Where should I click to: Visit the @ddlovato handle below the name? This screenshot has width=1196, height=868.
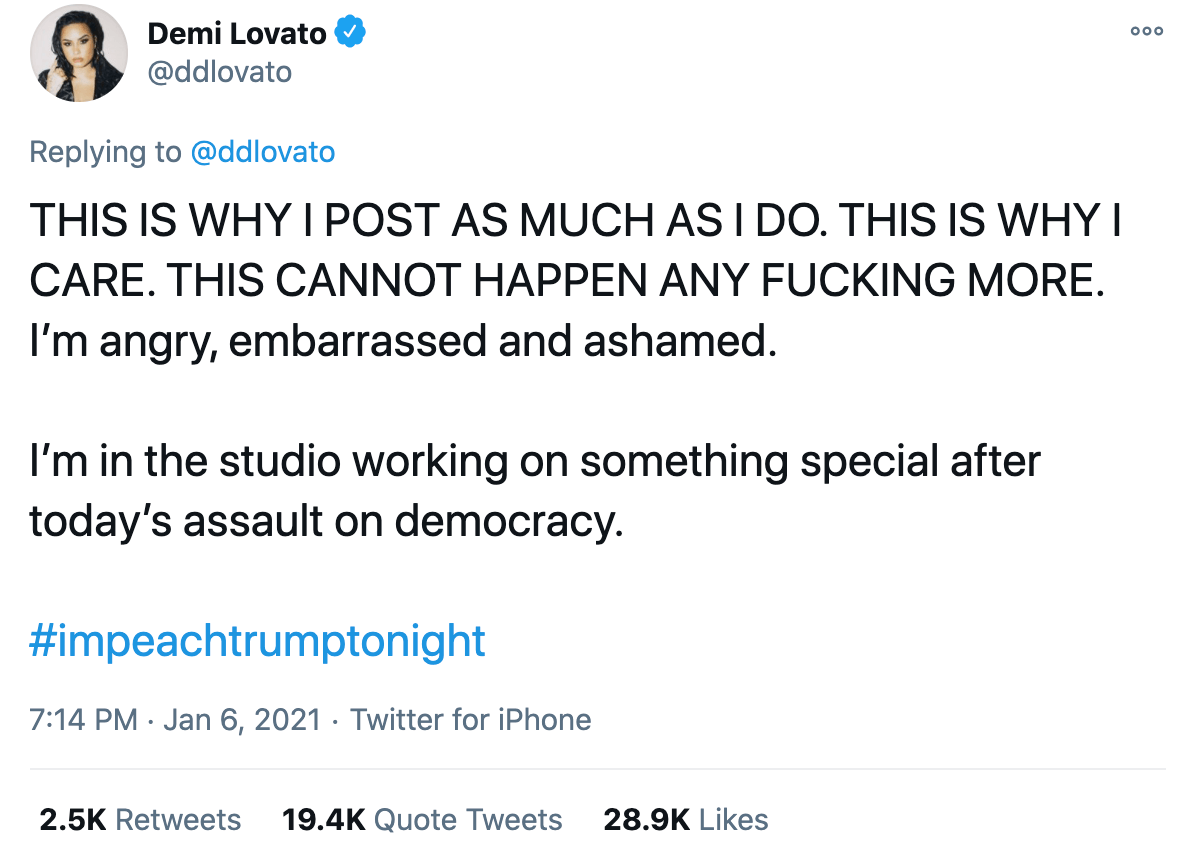click(219, 73)
